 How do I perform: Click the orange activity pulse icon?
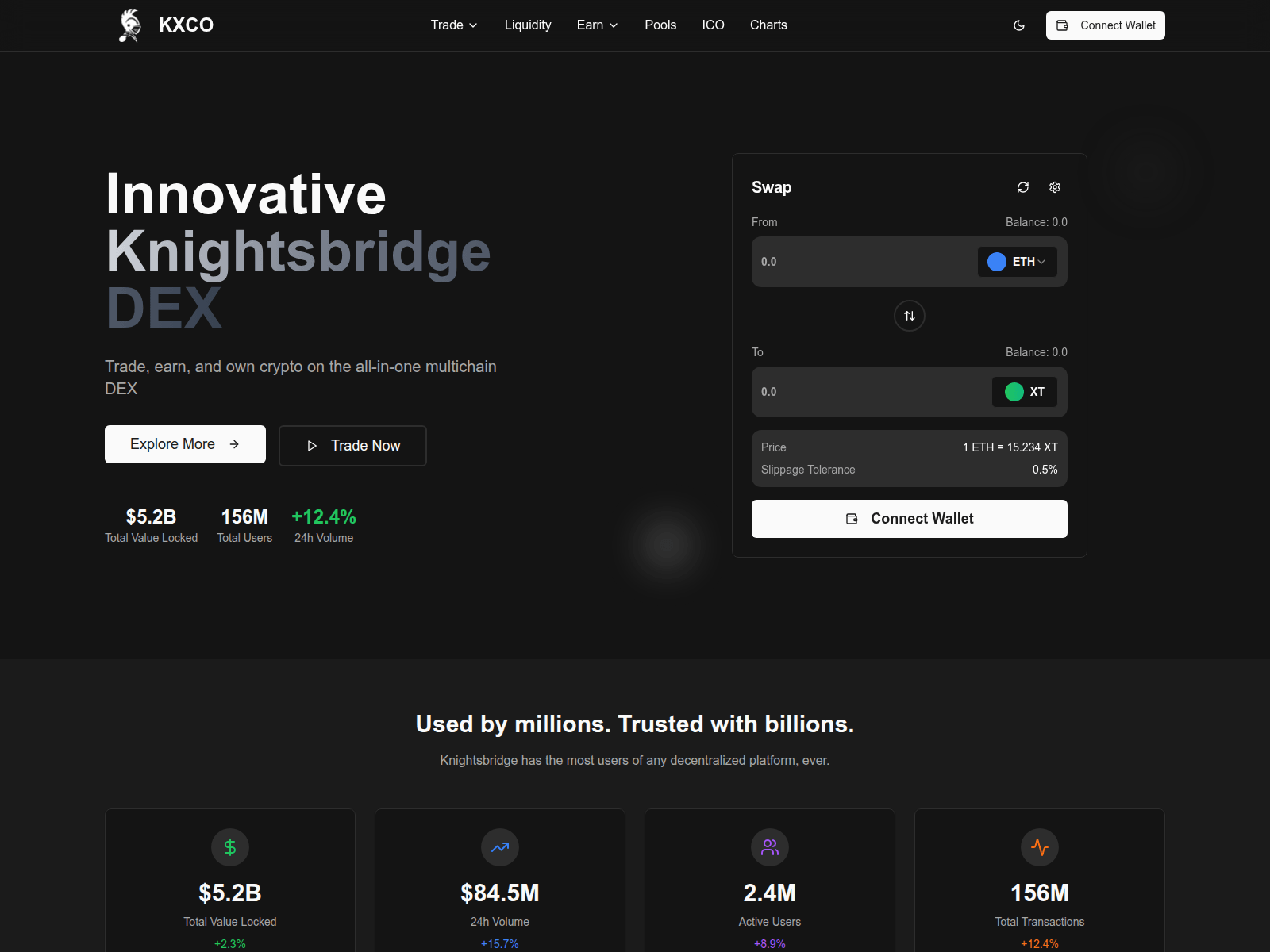1040,847
